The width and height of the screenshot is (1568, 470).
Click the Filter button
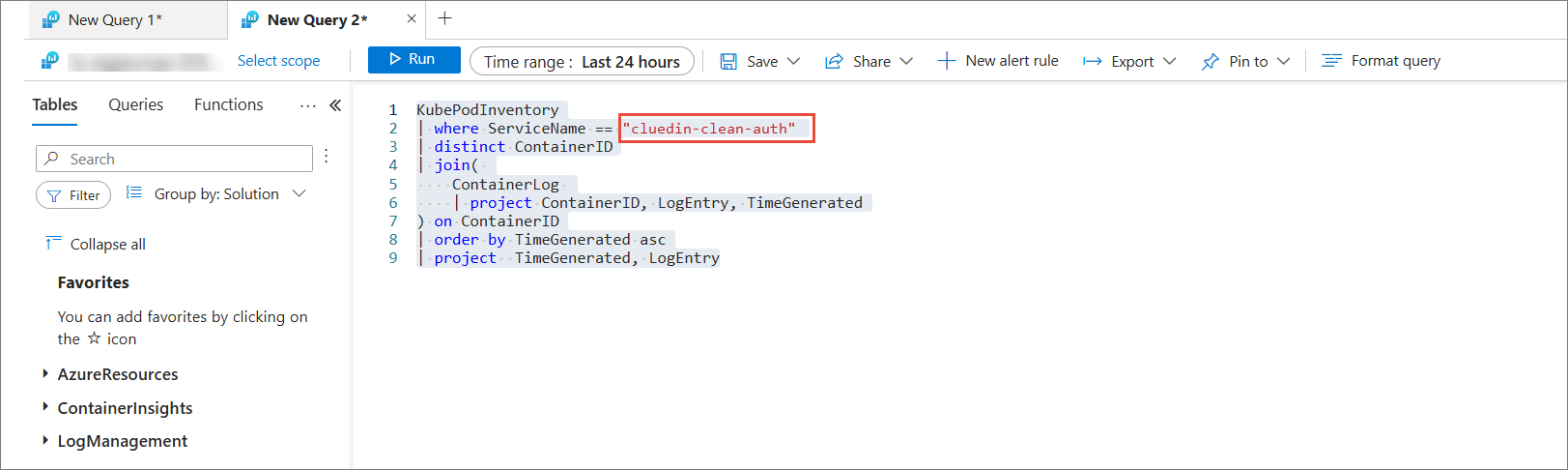[x=73, y=195]
